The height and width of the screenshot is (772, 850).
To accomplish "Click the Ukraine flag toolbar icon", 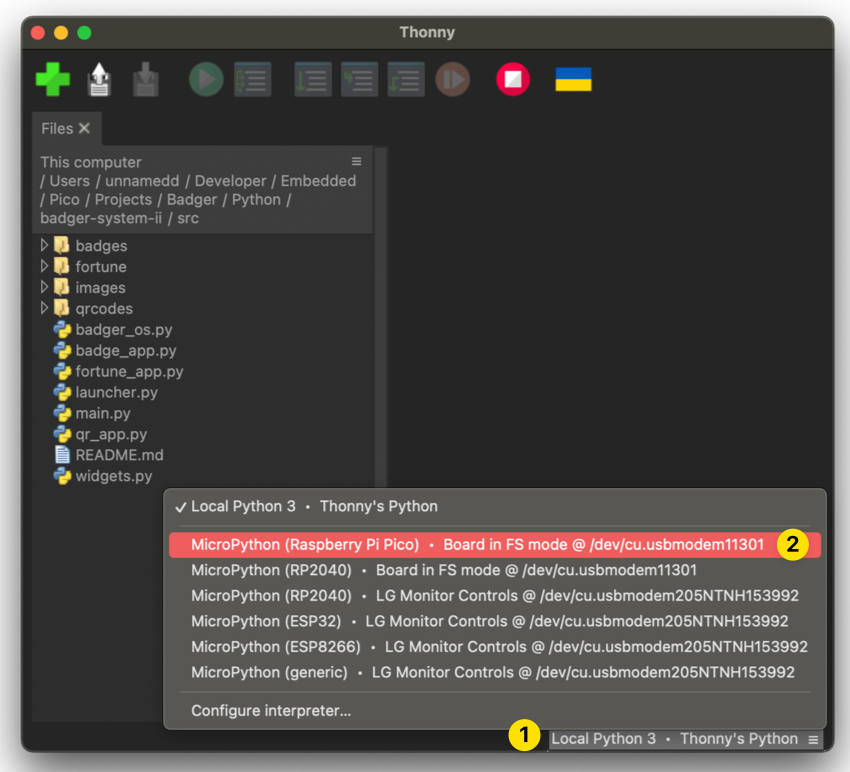I will [573, 79].
